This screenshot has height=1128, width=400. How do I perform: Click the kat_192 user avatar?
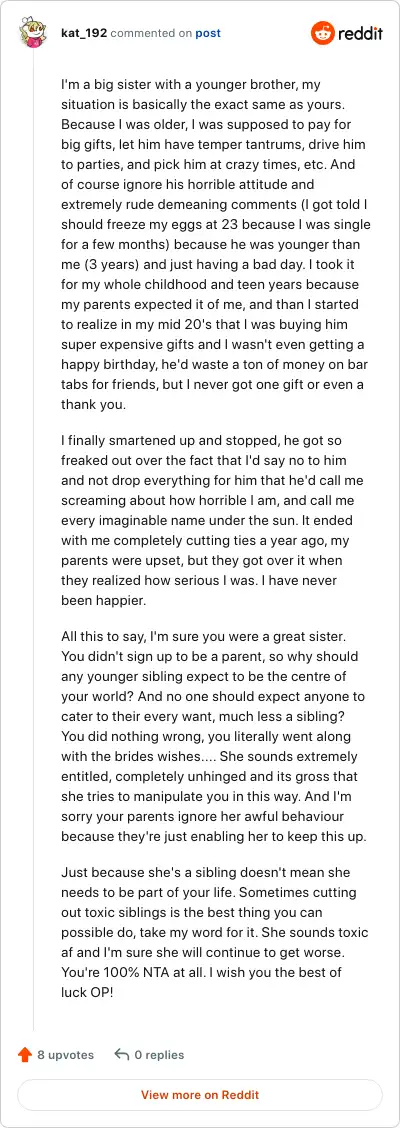(x=34, y=32)
